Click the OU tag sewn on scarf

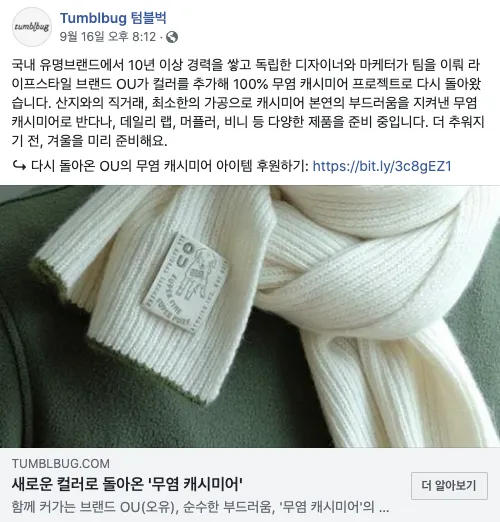click(184, 282)
